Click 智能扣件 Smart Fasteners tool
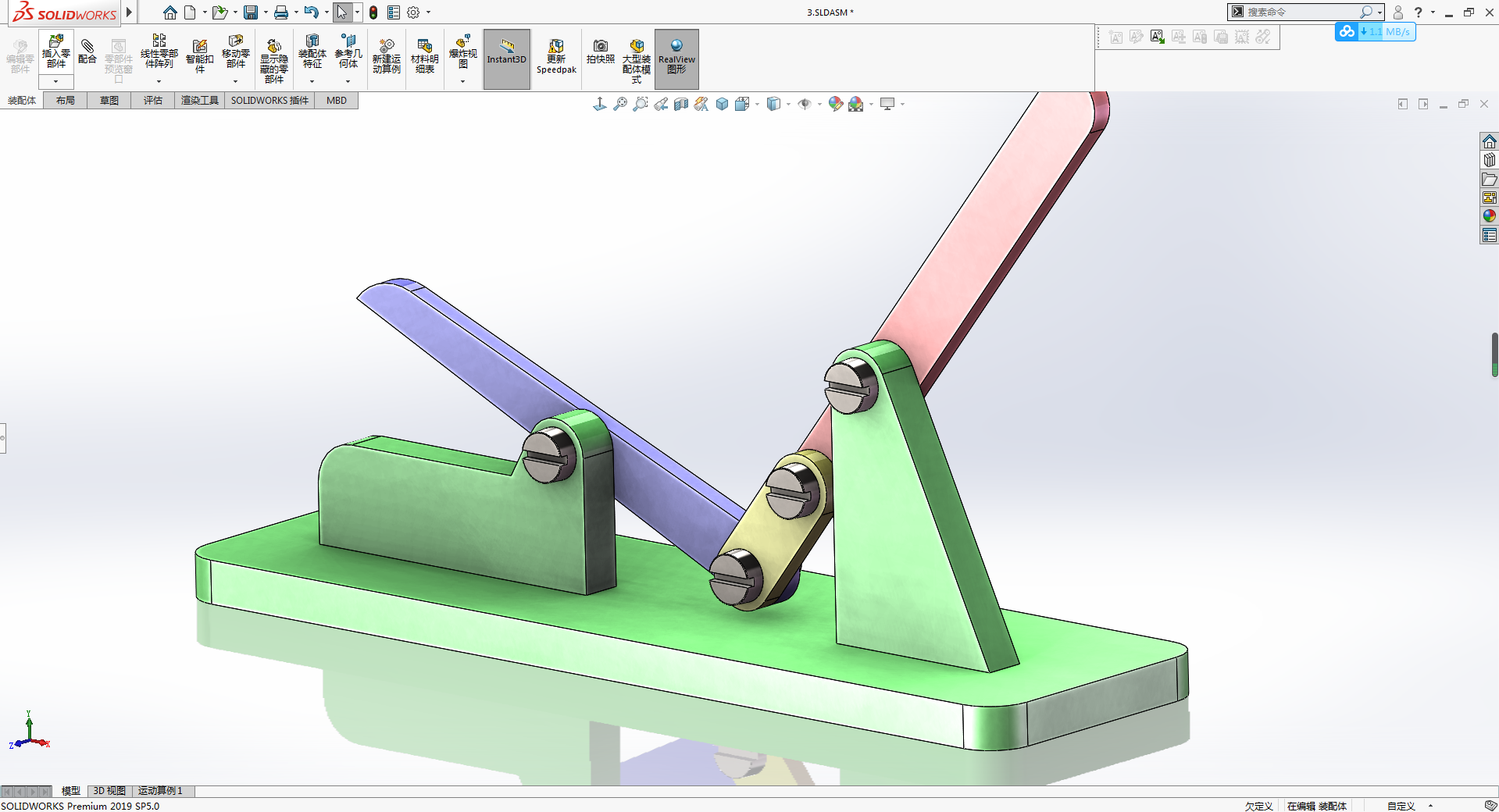 (199, 56)
